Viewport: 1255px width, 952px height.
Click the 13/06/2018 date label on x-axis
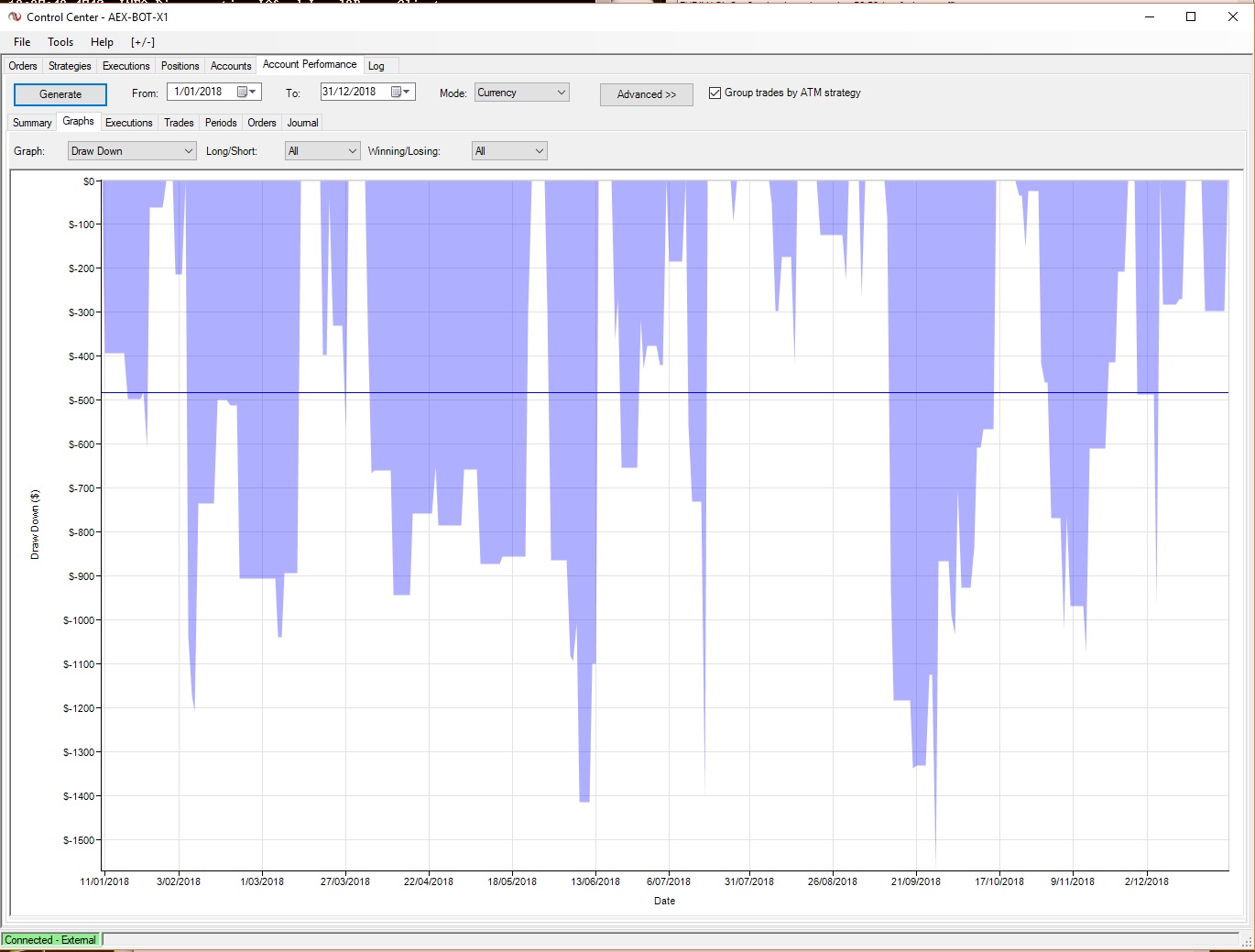click(x=595, y=881)
